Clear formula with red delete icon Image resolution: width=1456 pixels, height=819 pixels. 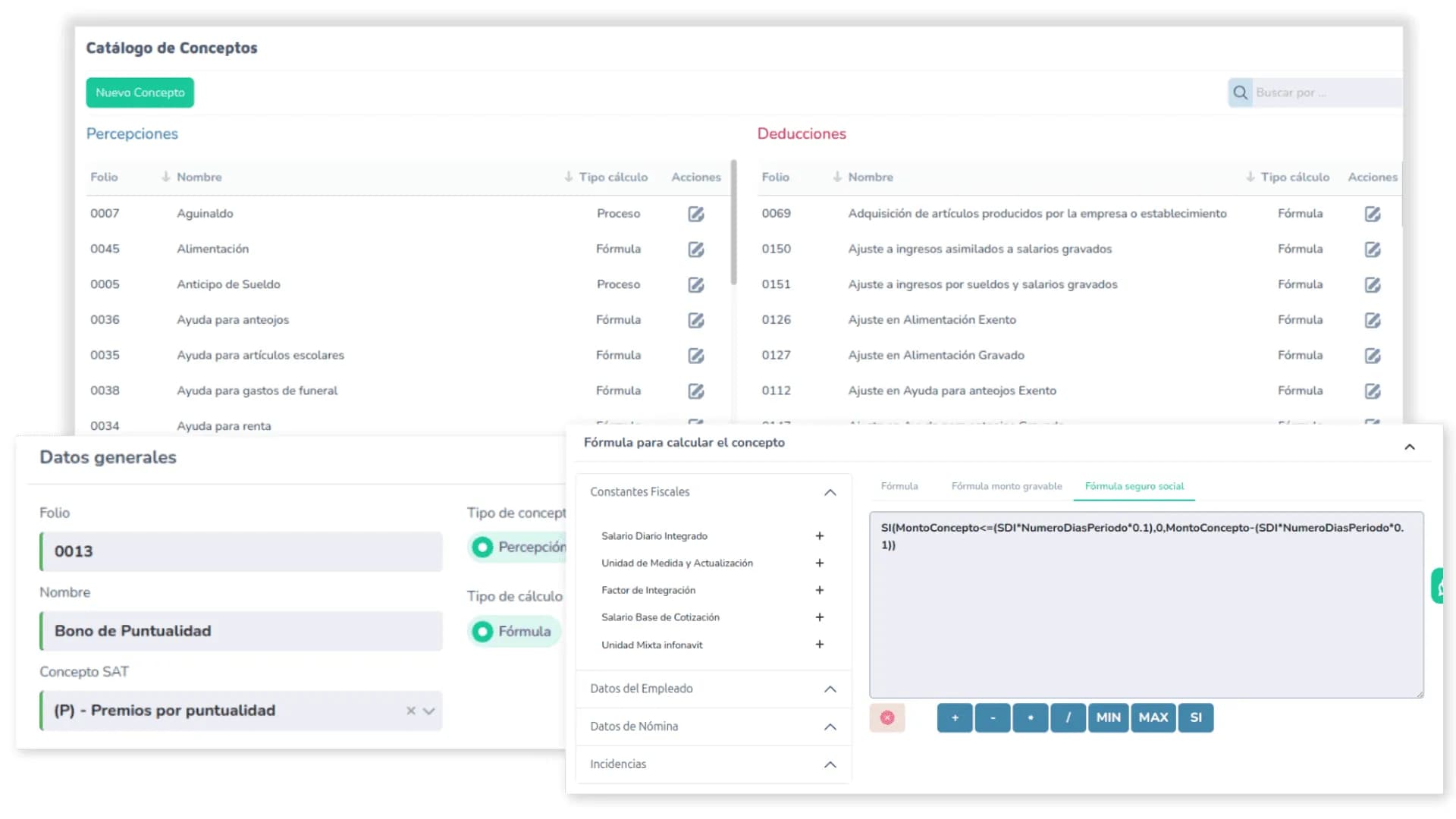tap(887, 717)
